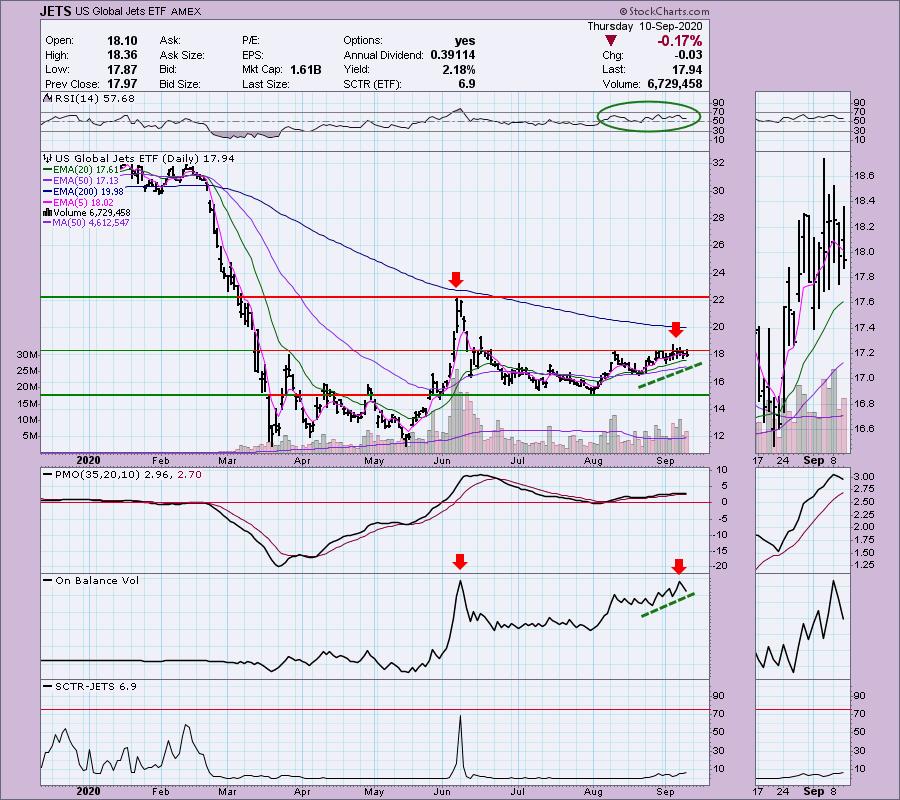The width and height of the screenshot is (900, 800).
Task: Click the 3.00 PMO label in zoom panel
Action: (x=864, y=477)
